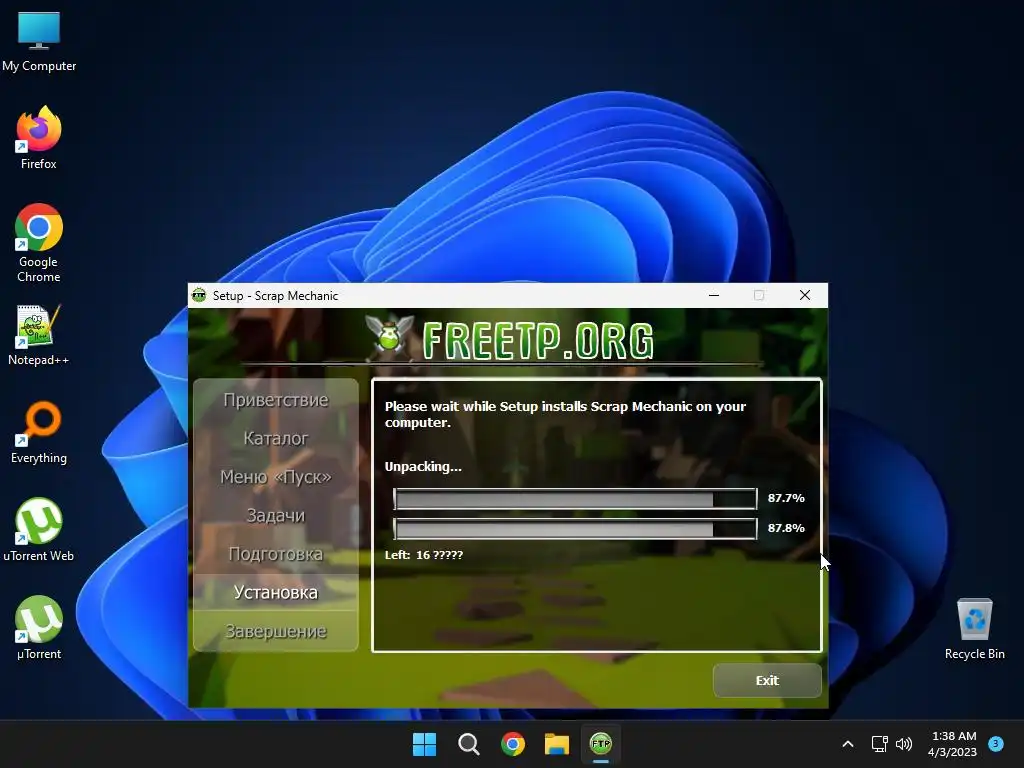Open network status tray icon
Viewport: 1024px width, 768px height.
879,744
